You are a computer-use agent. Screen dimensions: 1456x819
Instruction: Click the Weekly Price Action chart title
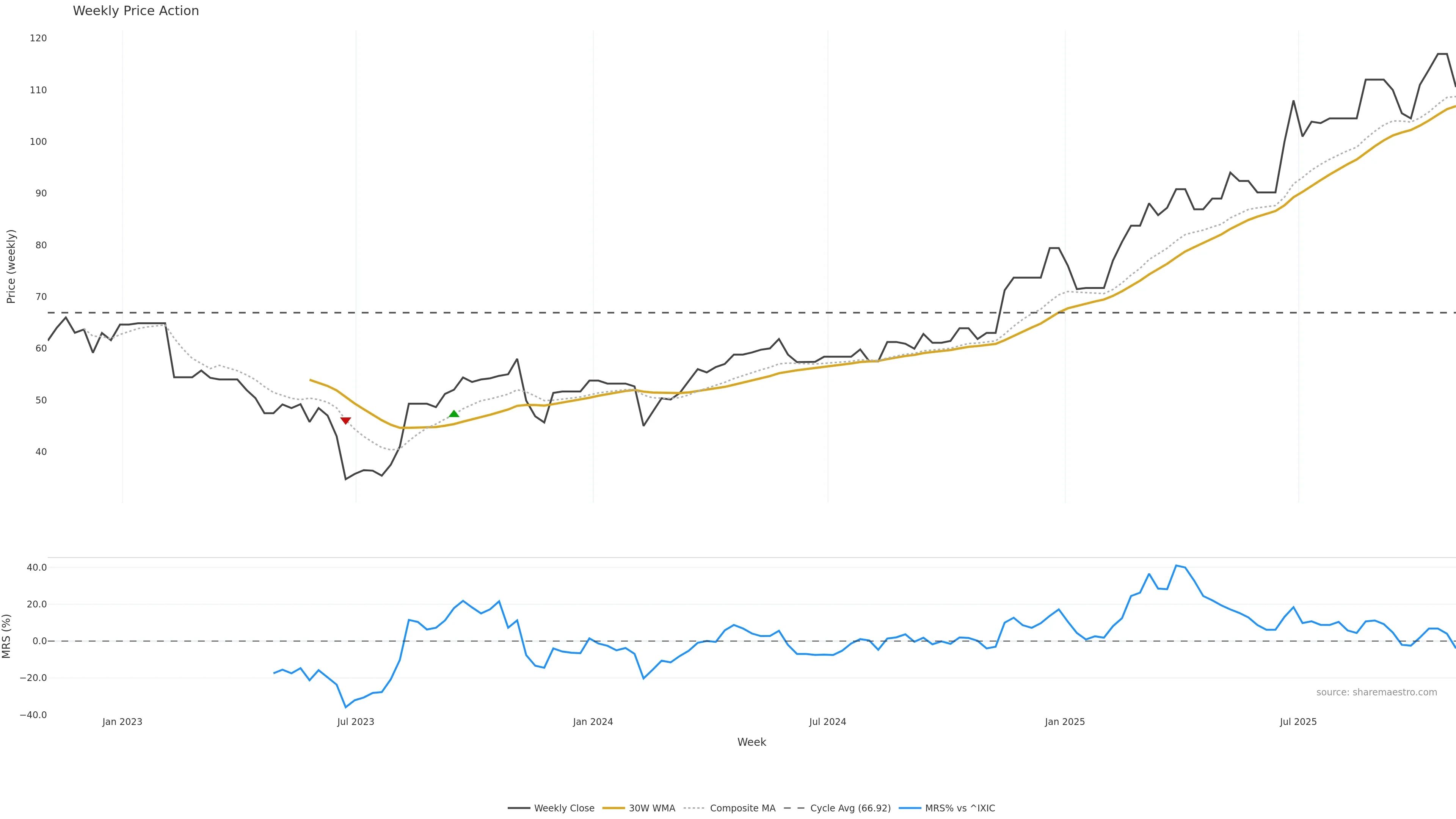[136, 11]
